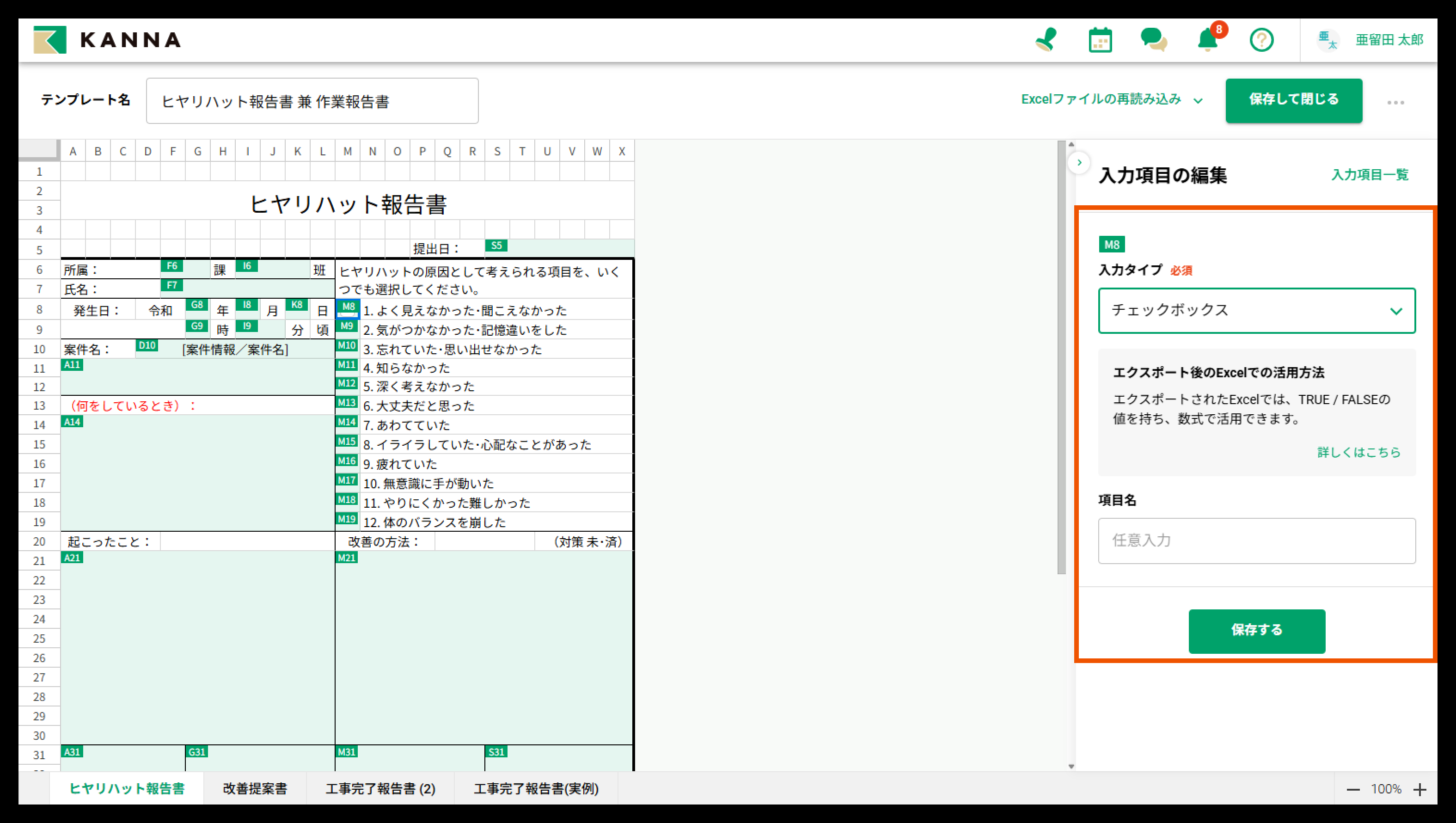Click the user avatar icon
This screenshot has height=823, width=1456.
[1328, 40]
